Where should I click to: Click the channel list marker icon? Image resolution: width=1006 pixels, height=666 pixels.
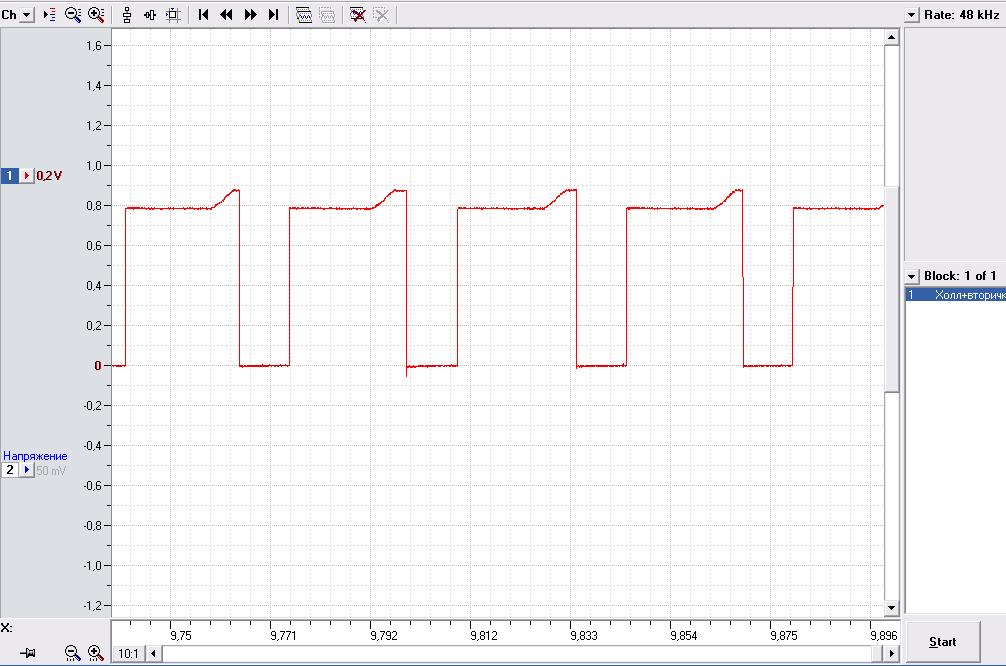pos(49,14)
